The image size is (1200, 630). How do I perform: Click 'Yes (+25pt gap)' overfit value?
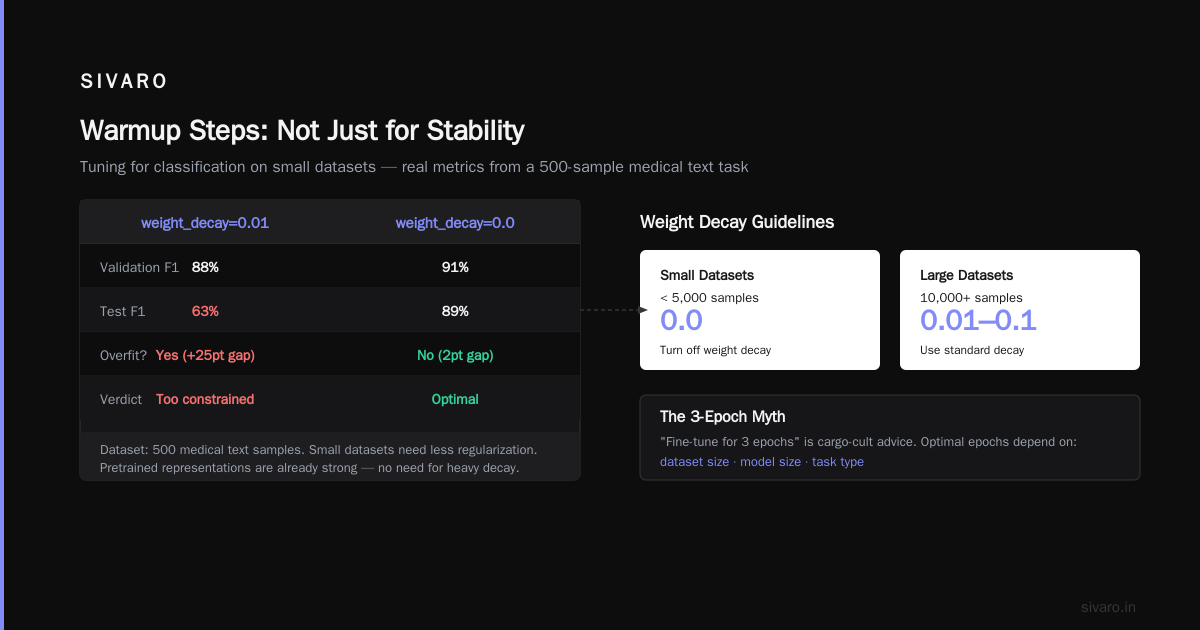205,355
